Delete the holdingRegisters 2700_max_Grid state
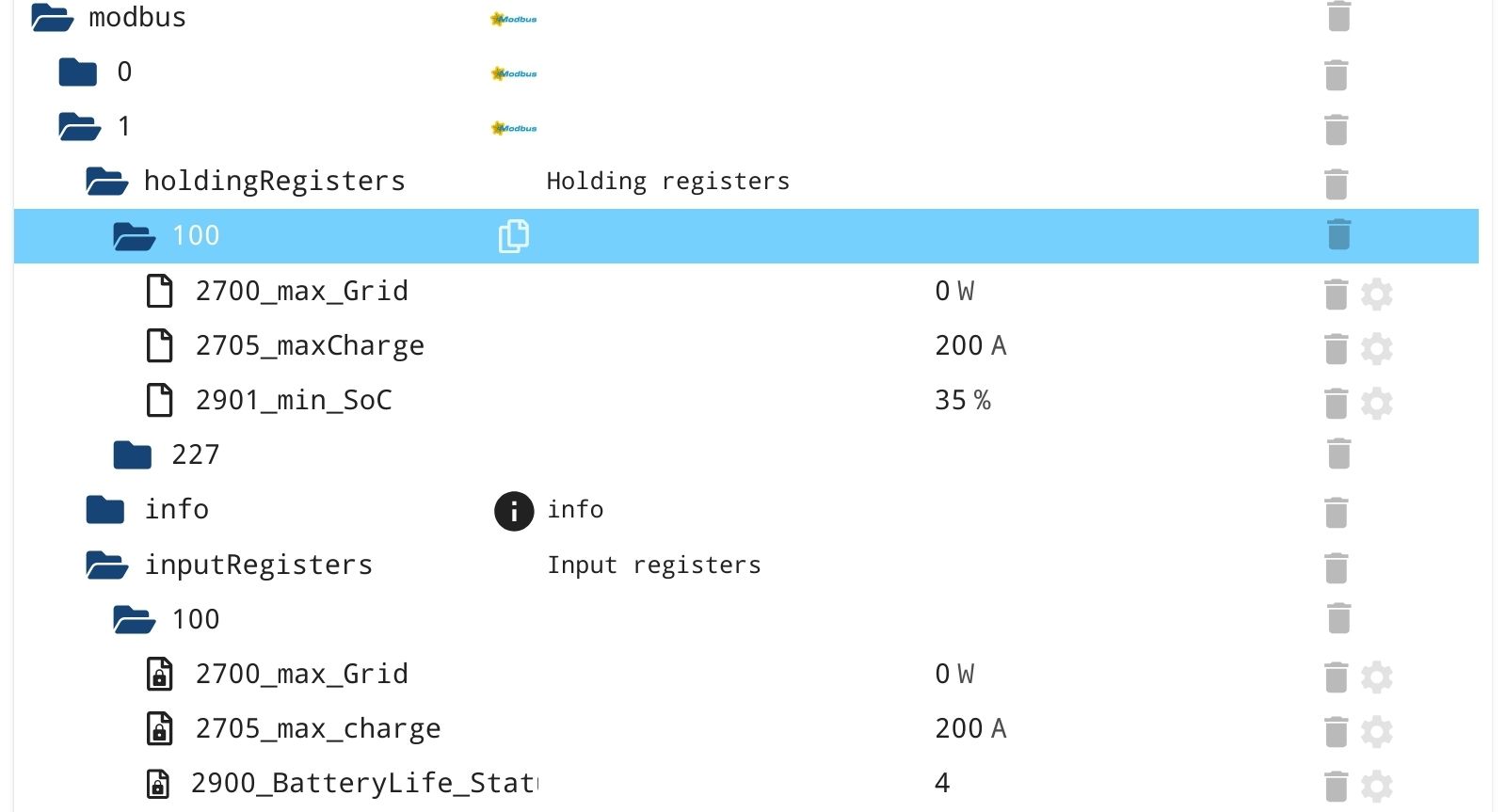This screenshot has width=1506, height=812. [x=1336, y=294]
